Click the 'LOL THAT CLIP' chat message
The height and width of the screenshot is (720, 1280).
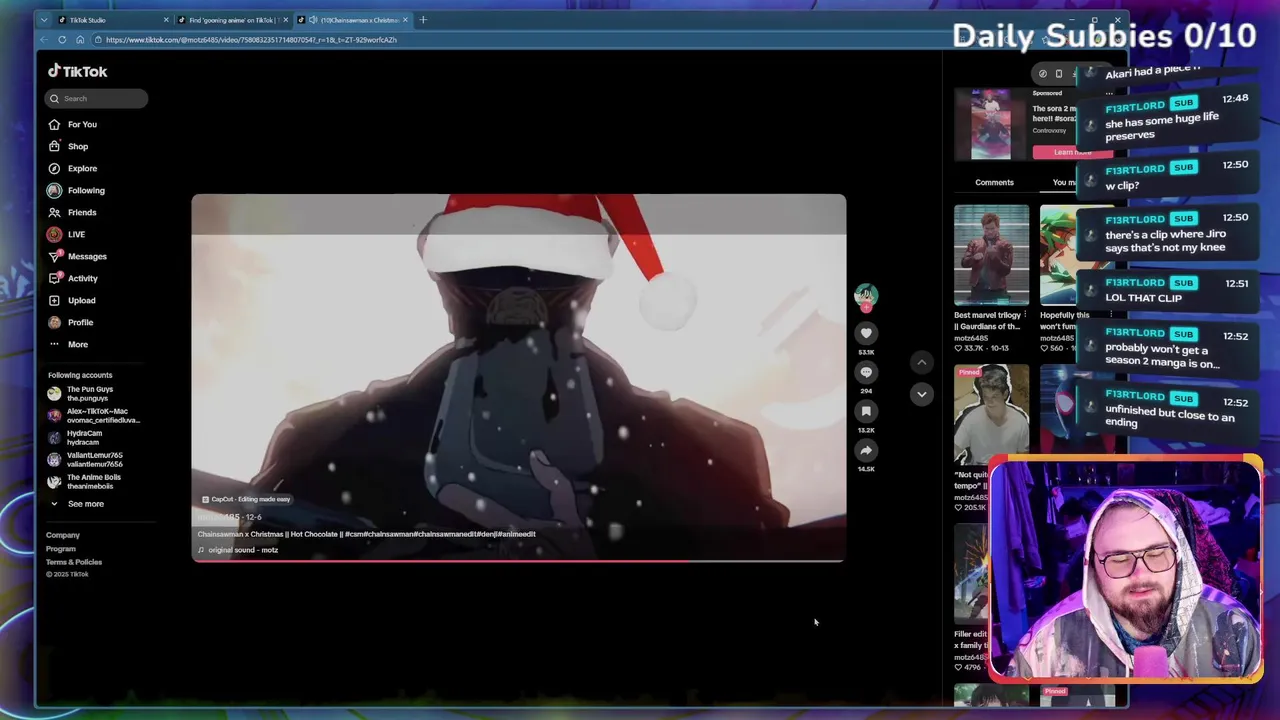(1143, 298)
